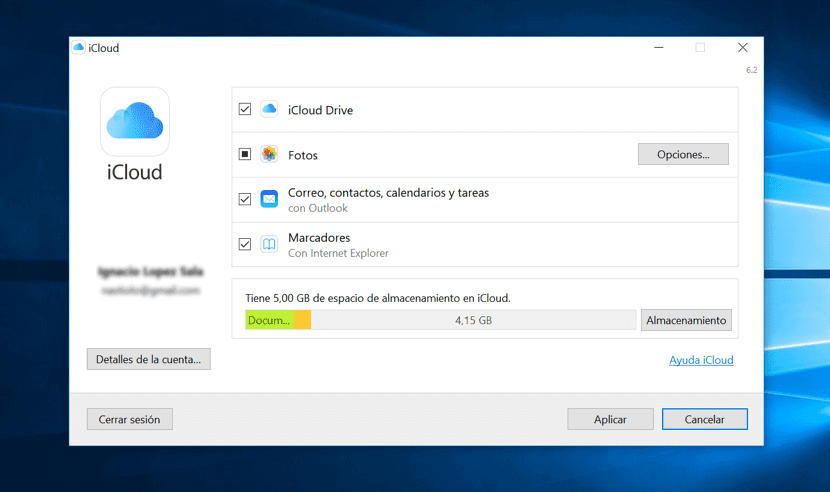830x492 pixels.
Task: Click the 4,15 GB free storage bar
Action: (473, 320)
